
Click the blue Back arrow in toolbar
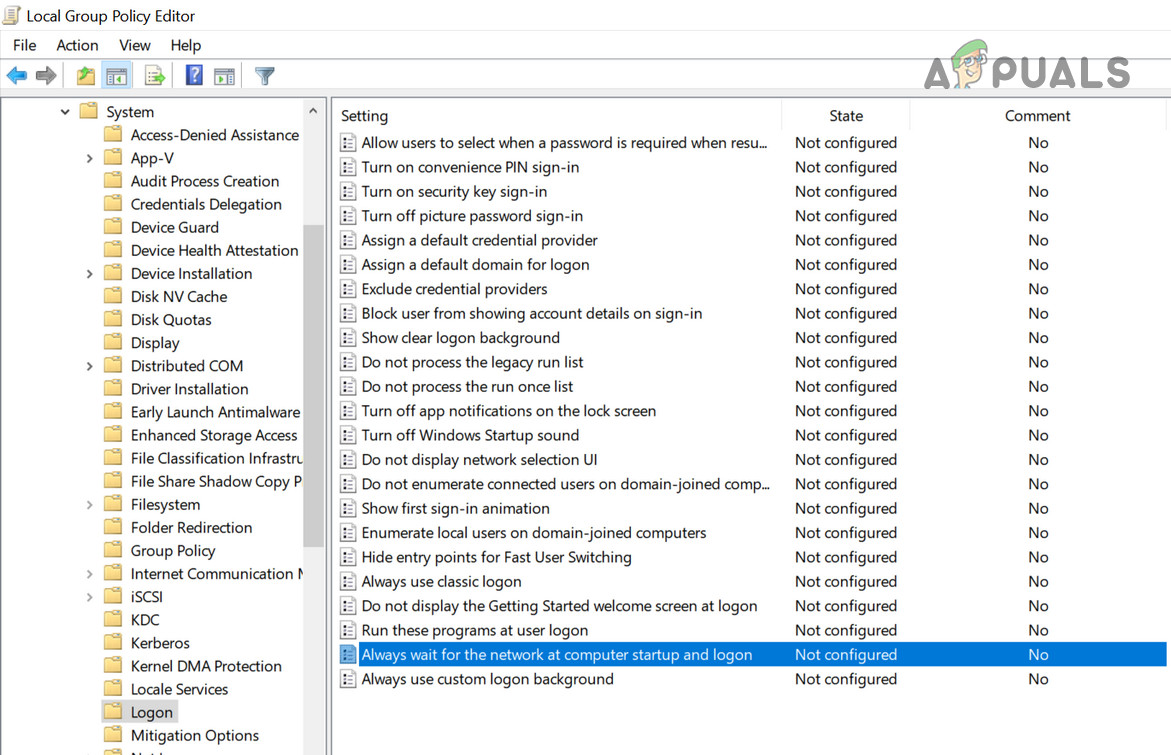point(17,76)
